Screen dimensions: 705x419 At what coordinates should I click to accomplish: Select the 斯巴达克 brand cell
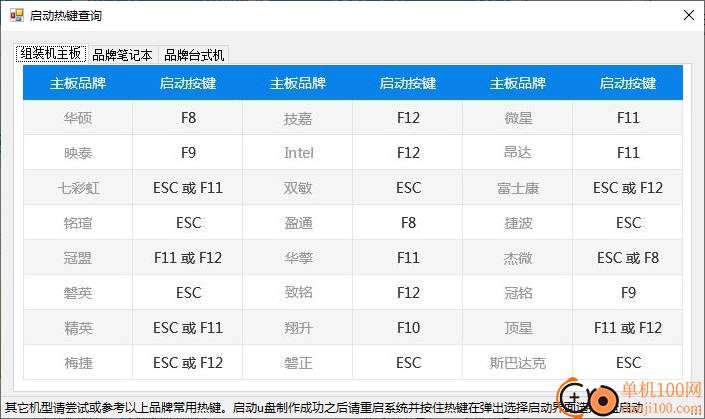click(x=518, y=363)
